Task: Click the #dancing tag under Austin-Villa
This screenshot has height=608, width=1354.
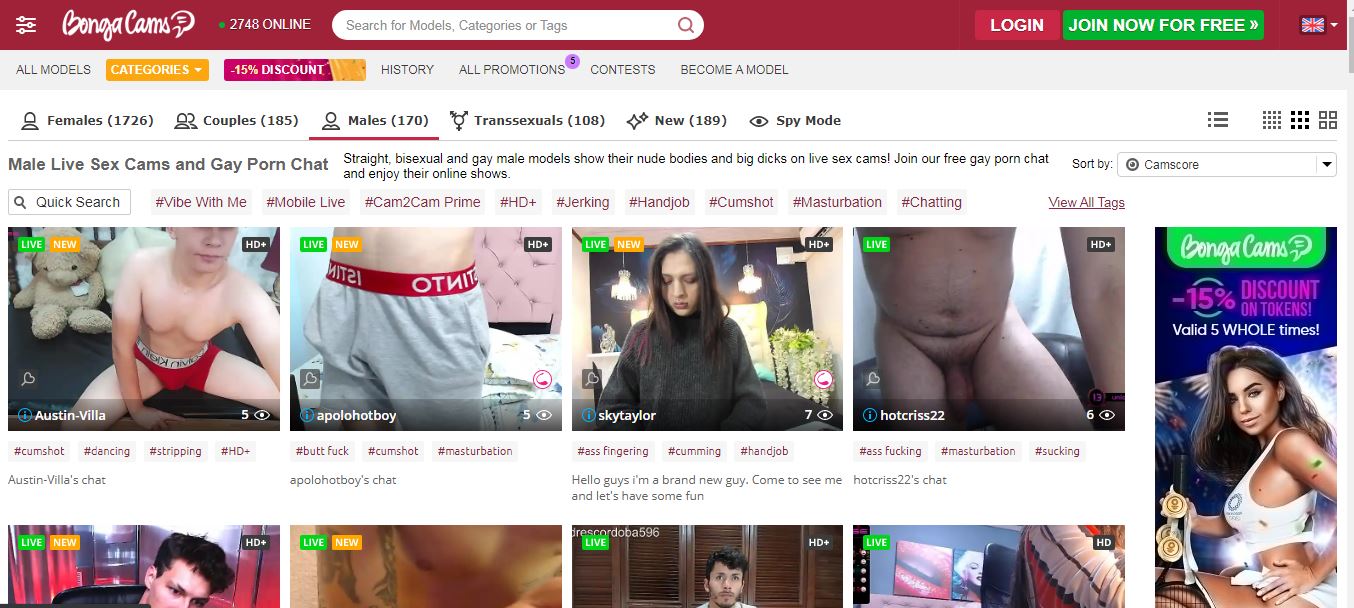Action: click(107, 451)
